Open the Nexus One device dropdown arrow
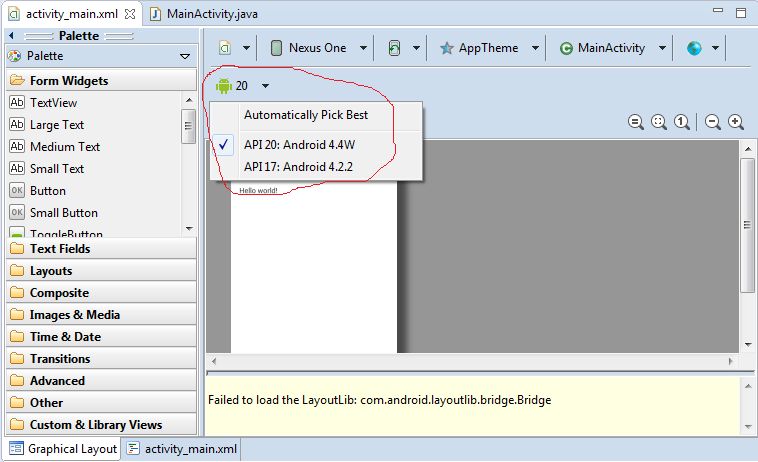Screen dimensions: 758x462 tap(363, 48)
